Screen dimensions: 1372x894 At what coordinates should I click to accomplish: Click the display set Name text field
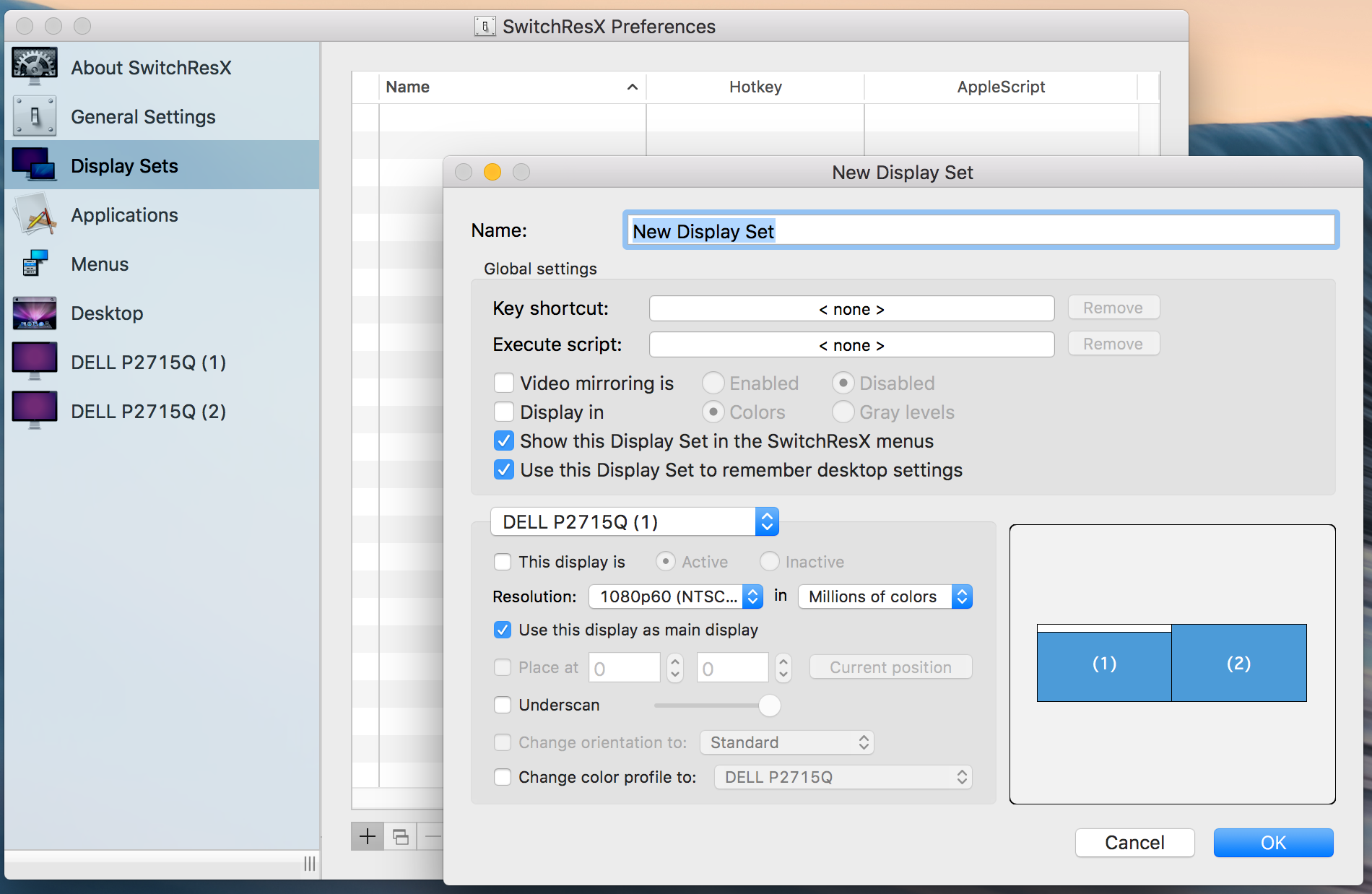pos(981,231)
